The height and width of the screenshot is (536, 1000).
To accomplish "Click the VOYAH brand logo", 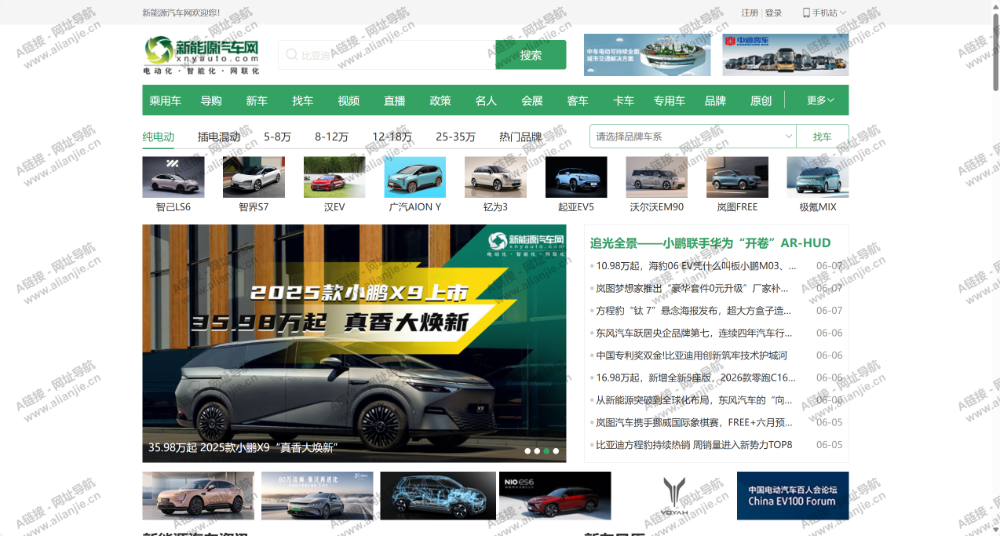I will pyautogui.click(x=674, y=496).
